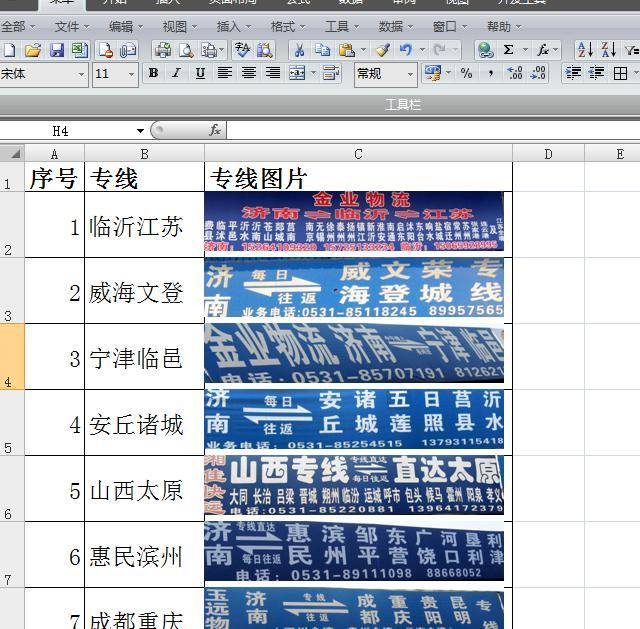Open the 工具 menu
The width and height of the screenshot is (640, 629).
pos(342,27)
